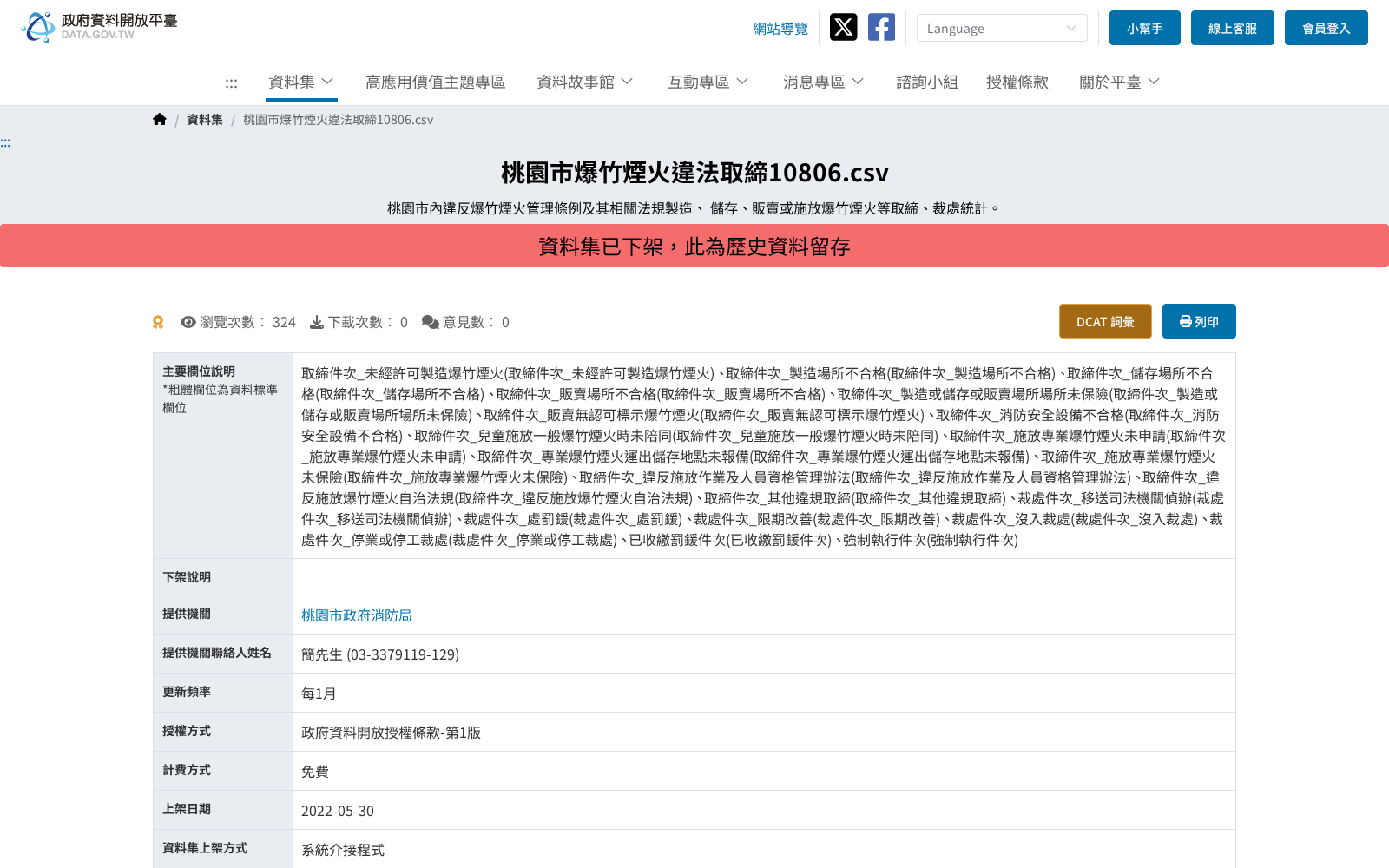Expand the 關於平臺 menu

click(x=1120, y=82)
